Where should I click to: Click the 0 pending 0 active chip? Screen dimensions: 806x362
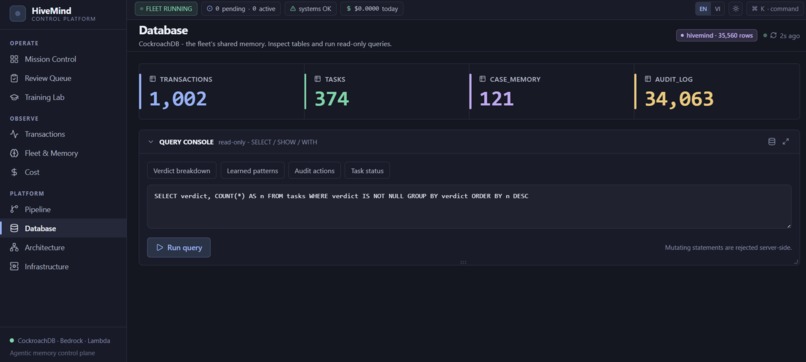pos(241,9)
